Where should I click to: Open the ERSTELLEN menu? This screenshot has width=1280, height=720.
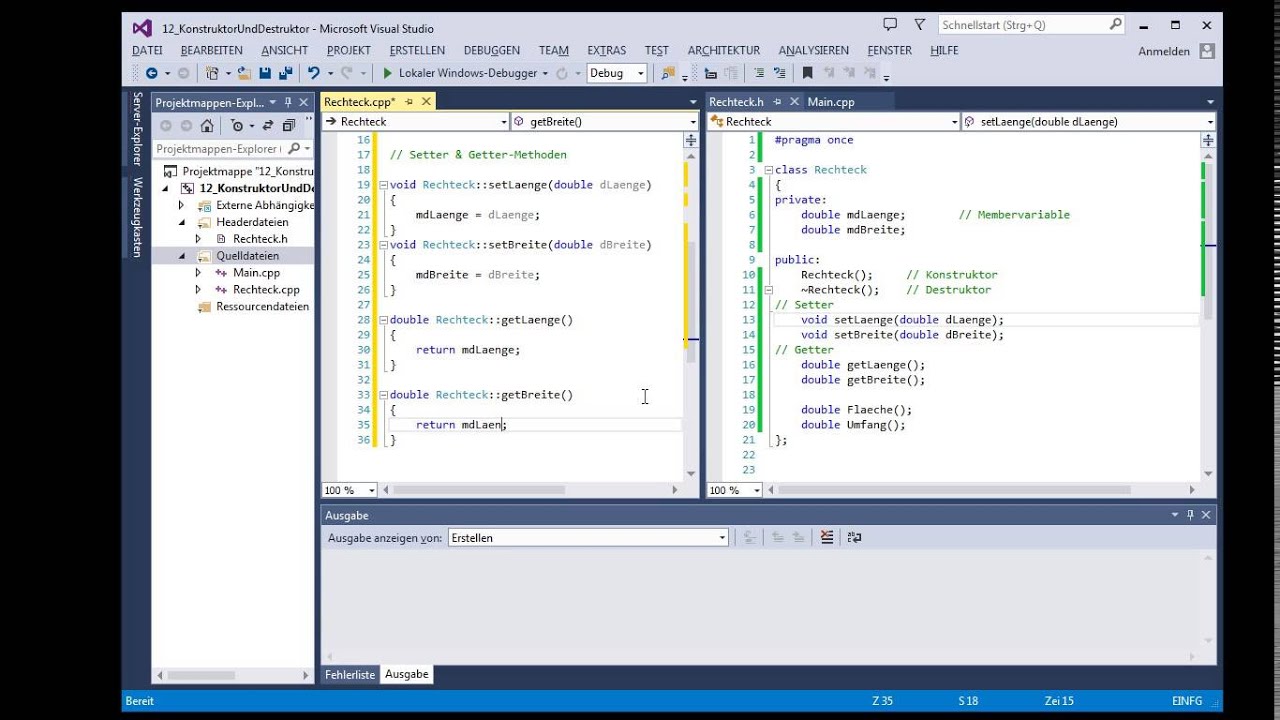click(x=417, y=50)
